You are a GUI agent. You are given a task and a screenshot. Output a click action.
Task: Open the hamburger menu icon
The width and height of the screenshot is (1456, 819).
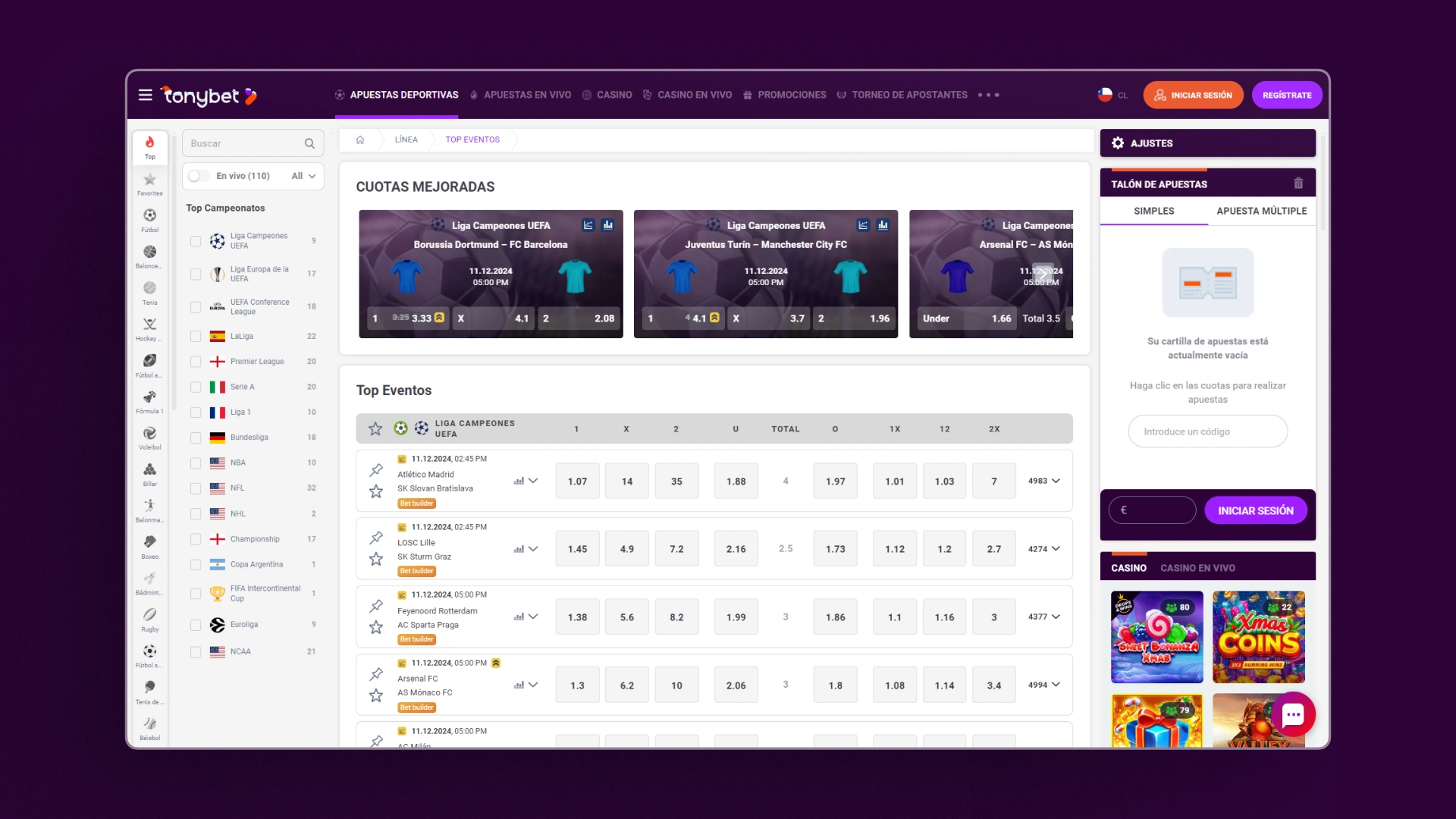click(x=145, y=95)
